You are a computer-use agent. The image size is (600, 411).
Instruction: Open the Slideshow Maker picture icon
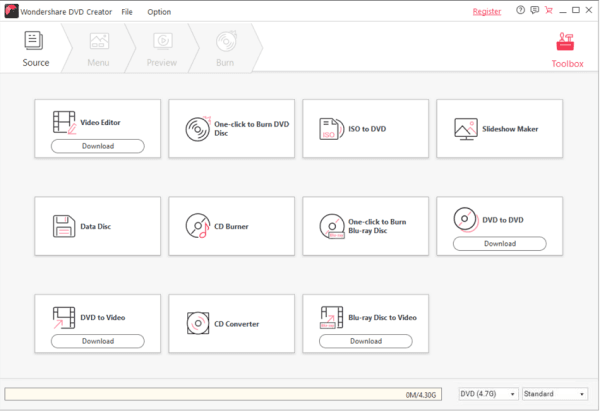tap(466, 129)
